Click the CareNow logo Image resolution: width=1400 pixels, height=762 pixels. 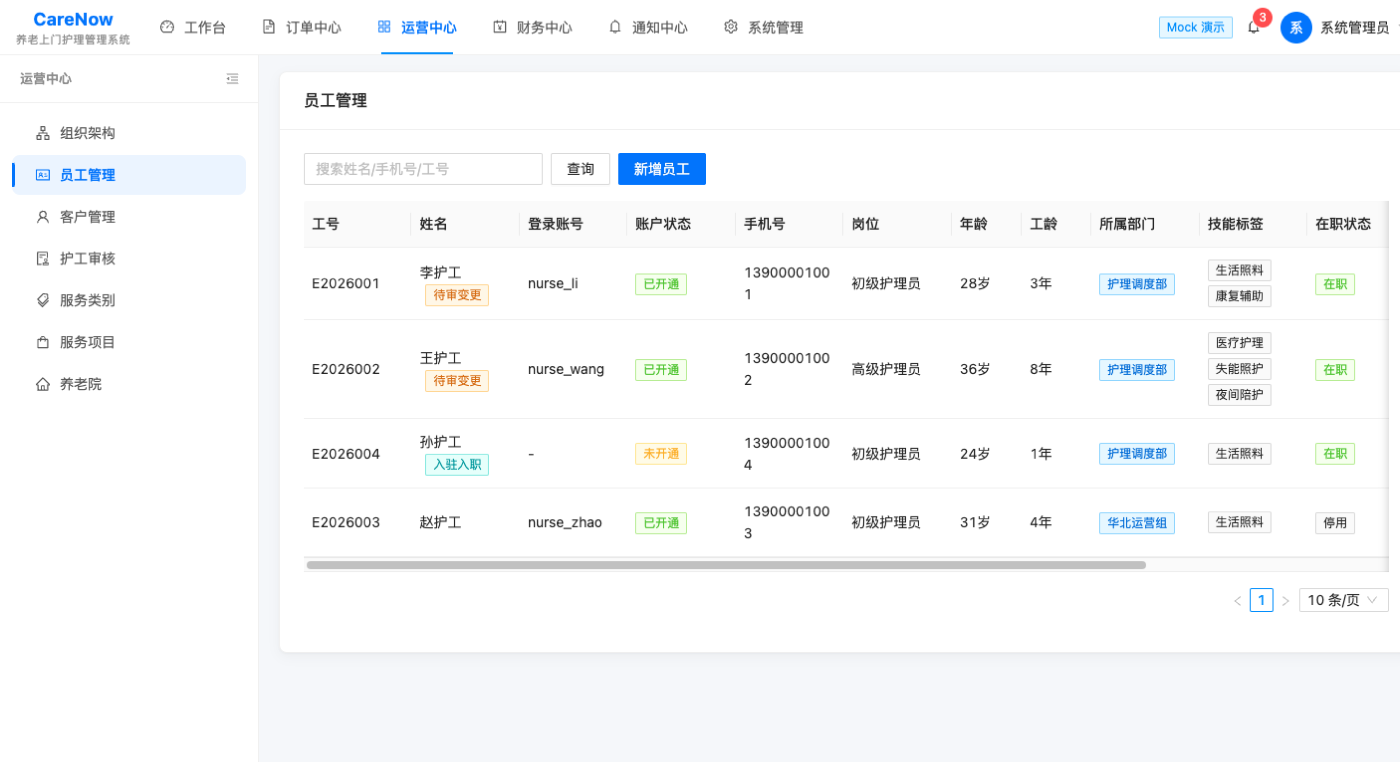tap(73, 19)
